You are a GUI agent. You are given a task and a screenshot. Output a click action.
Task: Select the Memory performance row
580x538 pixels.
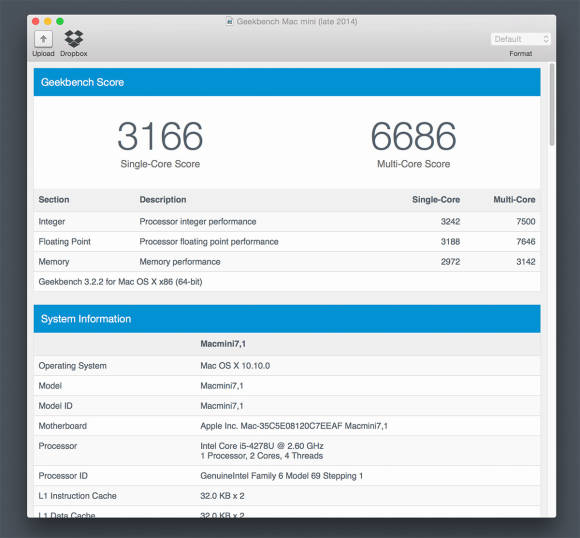click(287, 262)
